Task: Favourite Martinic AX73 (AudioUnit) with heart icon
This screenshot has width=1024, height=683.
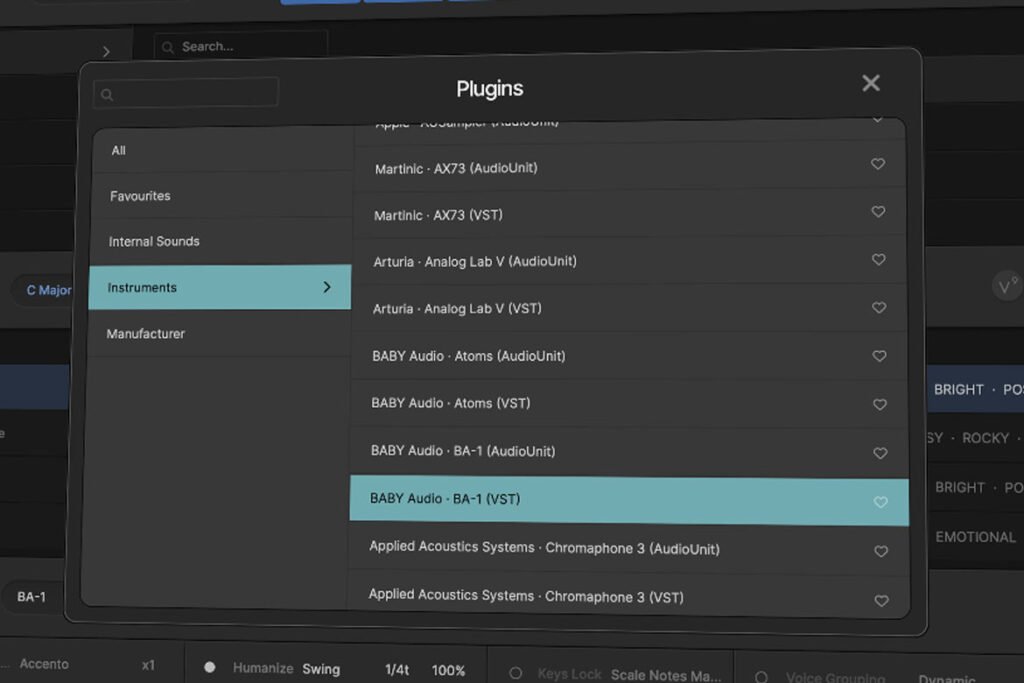Action: click(x=878, y=164)
